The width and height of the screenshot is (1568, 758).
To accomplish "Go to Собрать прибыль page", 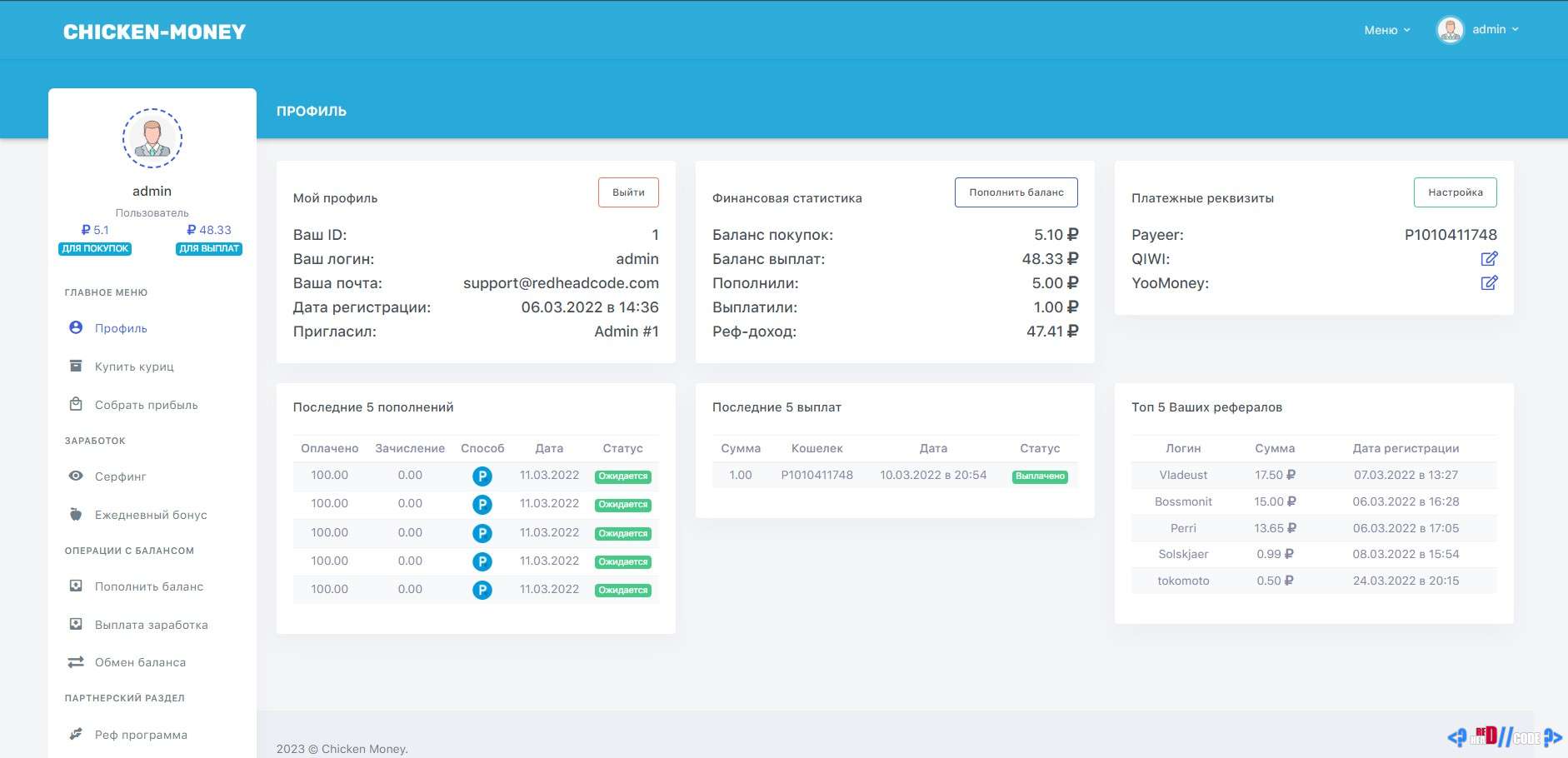I will (x=147, y=405).
